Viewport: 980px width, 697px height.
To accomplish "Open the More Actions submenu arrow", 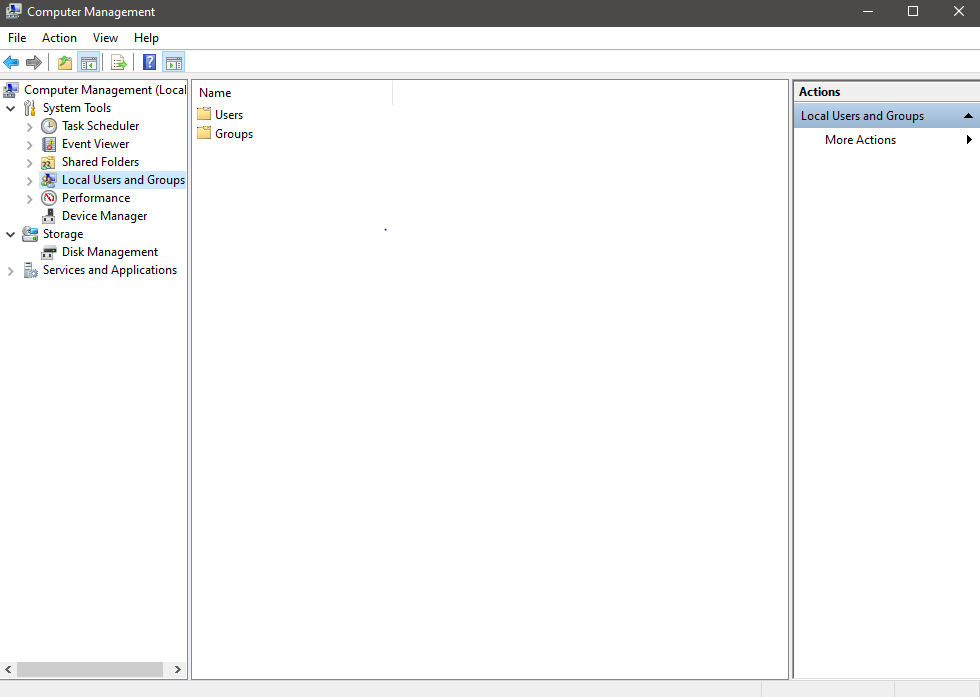I will pos(969,139).
